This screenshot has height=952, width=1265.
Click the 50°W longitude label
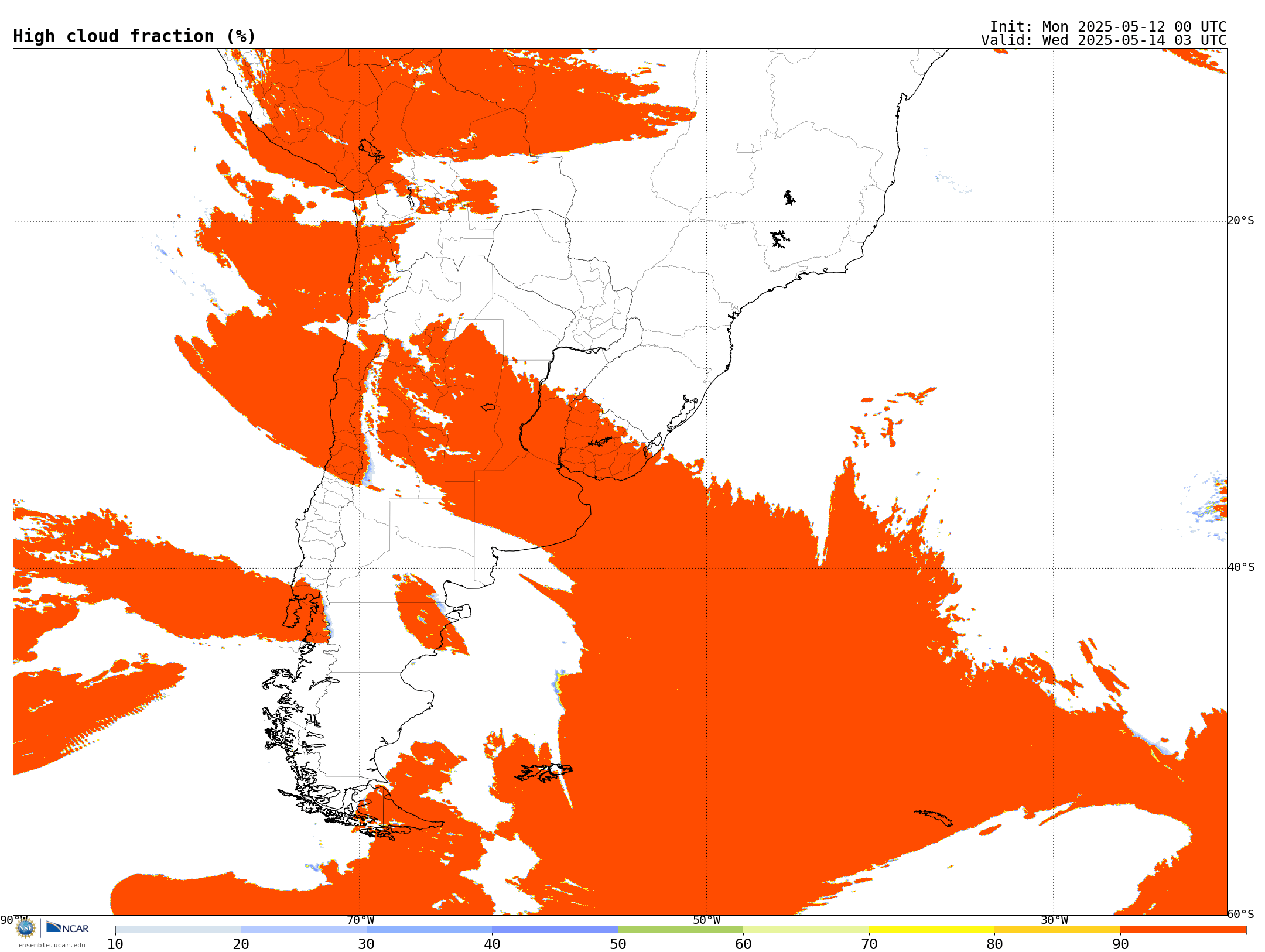(x=707, y=920)
